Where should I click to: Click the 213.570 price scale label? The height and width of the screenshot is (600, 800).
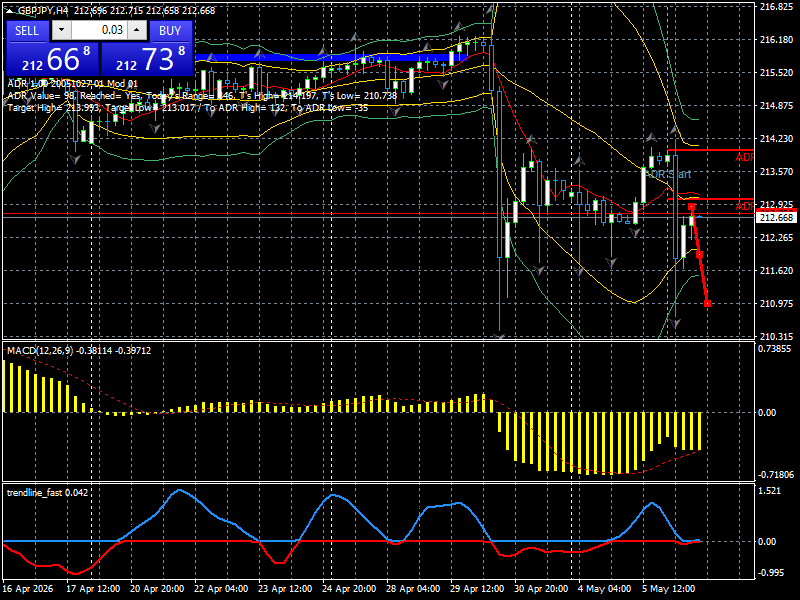[x=777, y=172]
